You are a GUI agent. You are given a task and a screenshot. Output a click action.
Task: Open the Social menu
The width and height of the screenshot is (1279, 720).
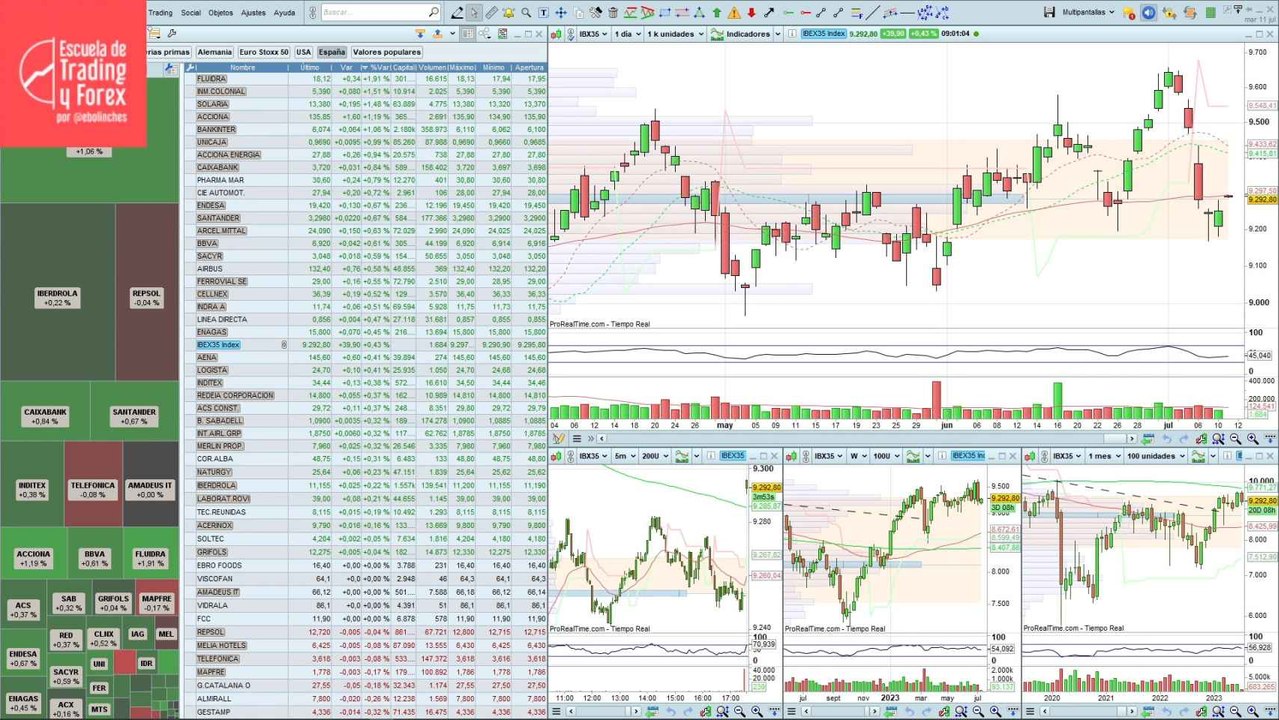[190, 12]
